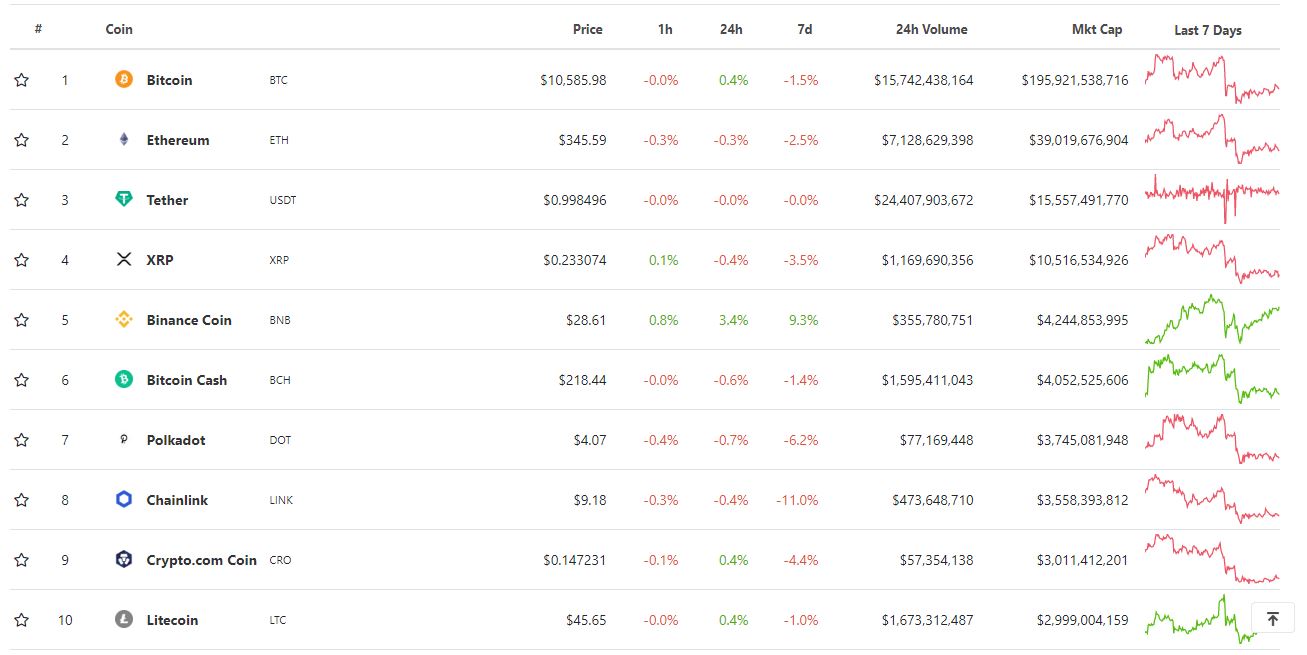This screenshot has height=655, width=1307.
Task: Toggle the favorite star for Litecoin
Action: (21, 620)
